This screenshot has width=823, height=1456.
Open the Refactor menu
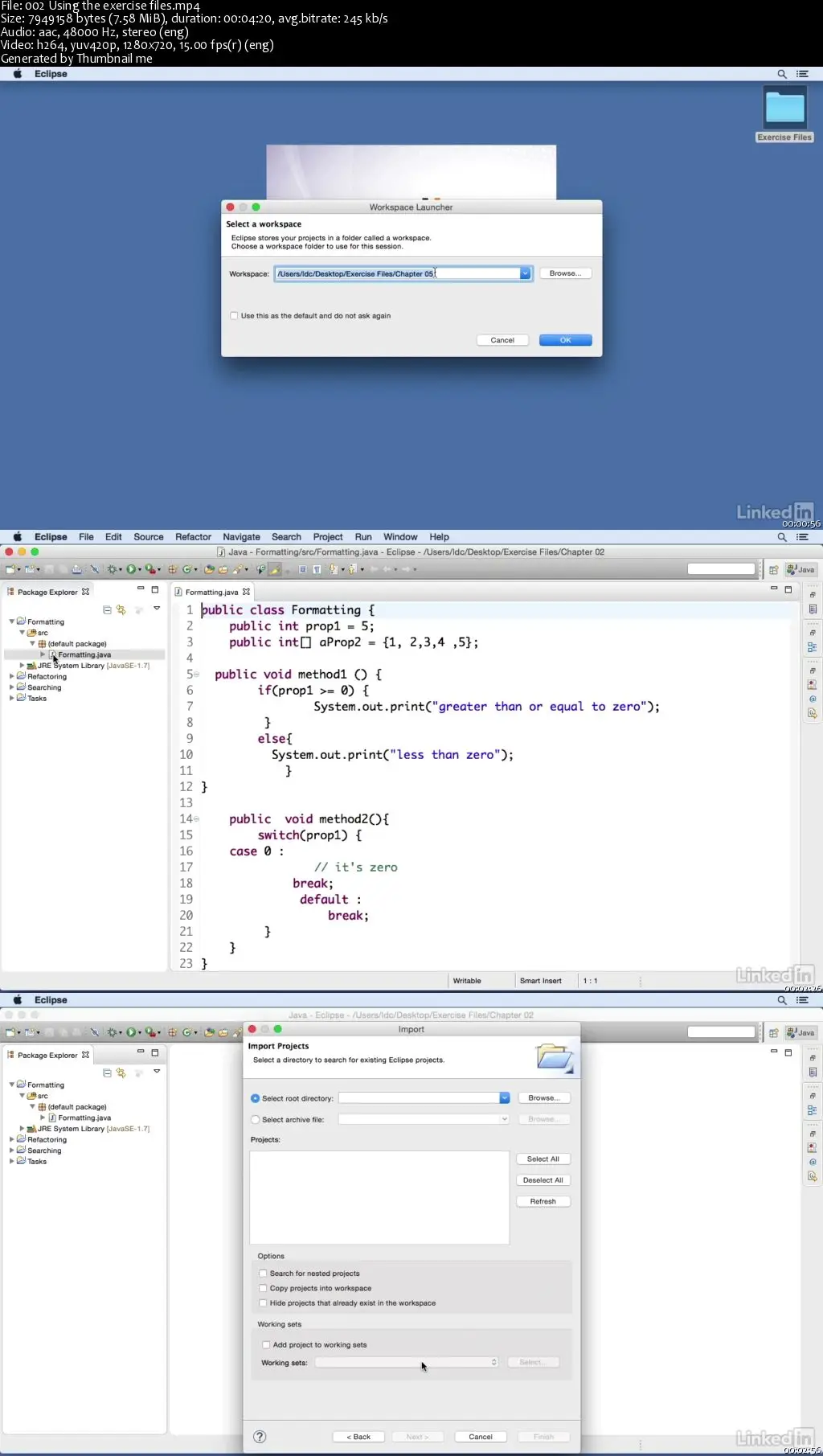(x=193, y=537)
